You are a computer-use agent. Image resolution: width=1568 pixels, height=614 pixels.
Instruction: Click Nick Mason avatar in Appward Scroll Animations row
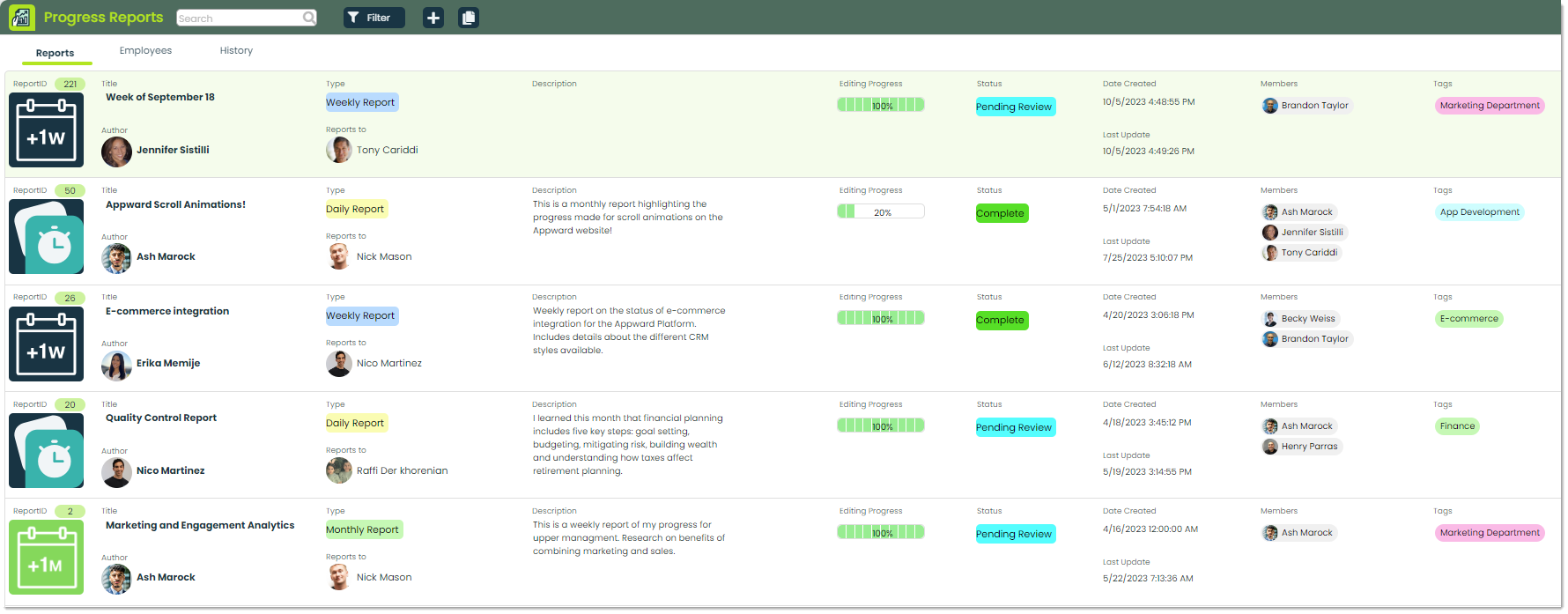point(339,256)
